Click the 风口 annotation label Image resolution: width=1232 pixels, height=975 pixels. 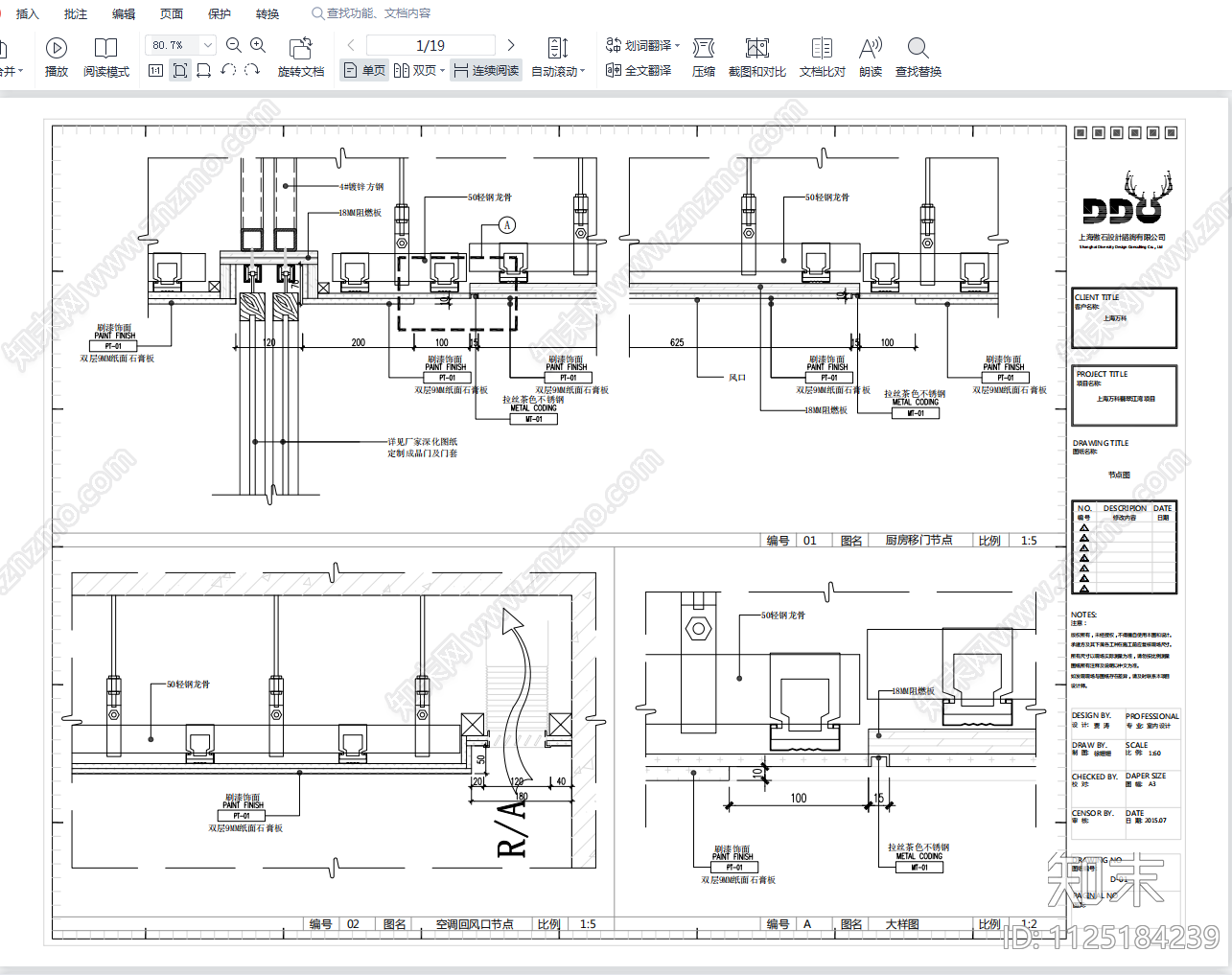(x=737, y=378)
